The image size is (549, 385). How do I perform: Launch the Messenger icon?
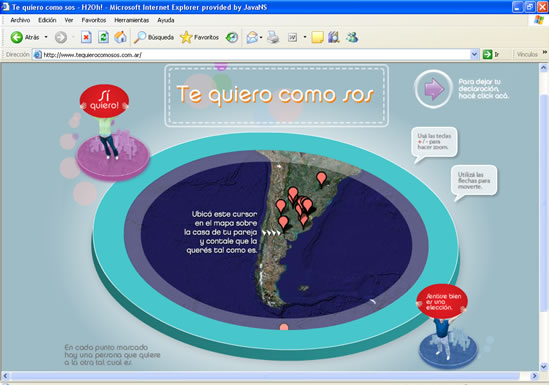352,37
